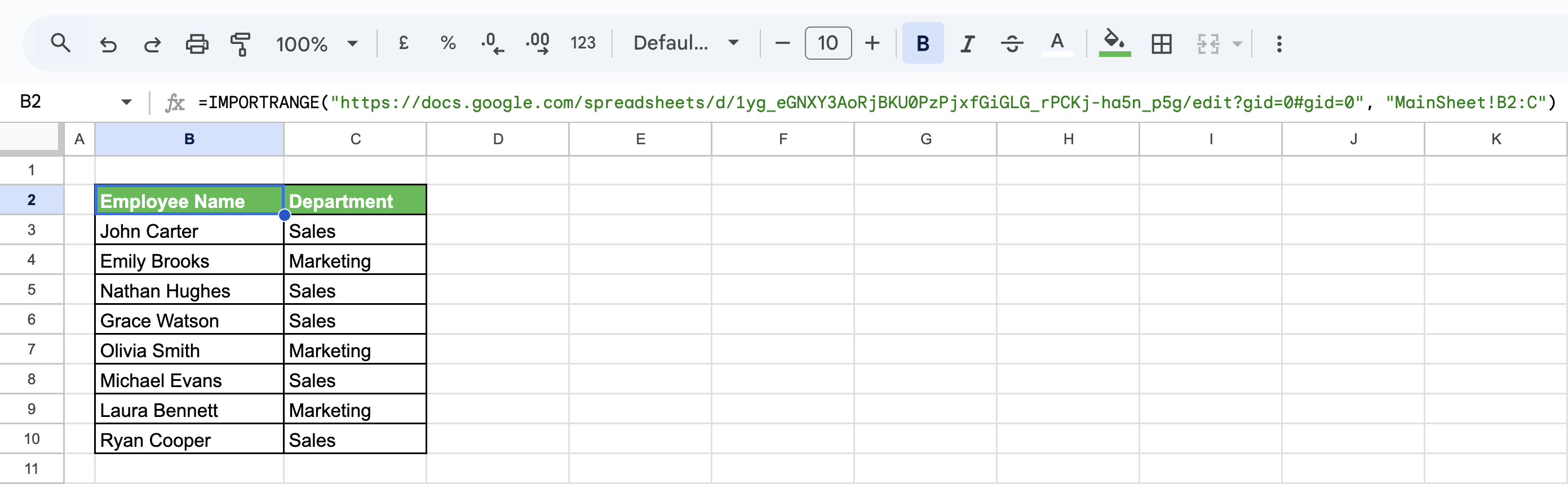Decrease font size with minus button
The height and width of the screenshot is (484, 1568).
pyautogui.click(x=783, y=43)
